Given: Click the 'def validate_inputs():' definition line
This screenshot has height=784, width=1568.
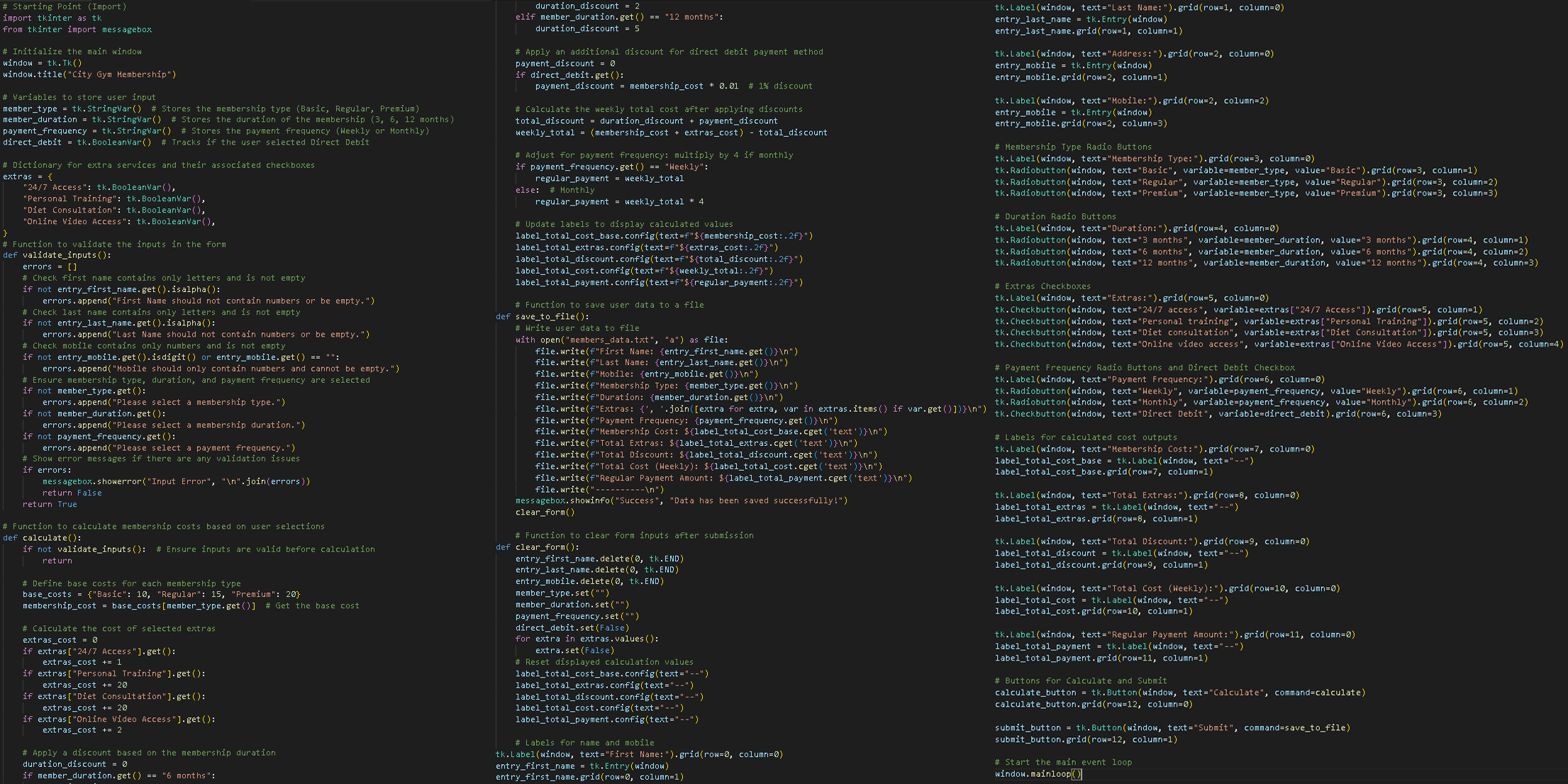Looking at the screenshot, I should [x=57, y=255].
